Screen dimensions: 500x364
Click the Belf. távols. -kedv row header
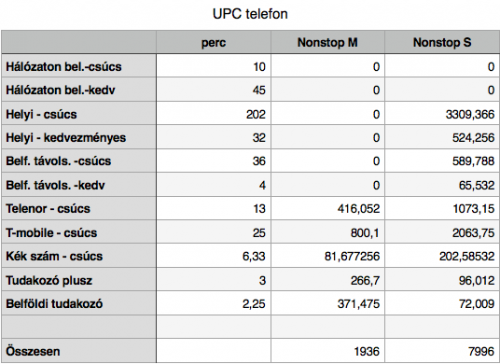pos(79,185)
